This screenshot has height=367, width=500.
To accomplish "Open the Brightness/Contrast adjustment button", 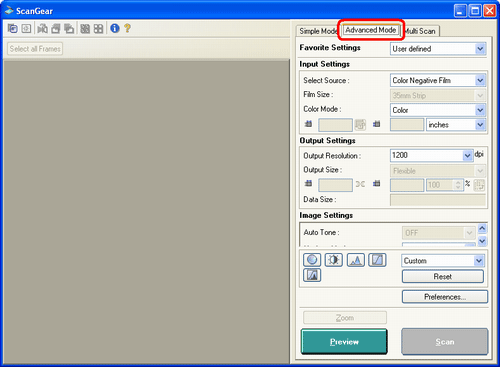I will pos(334,260).
